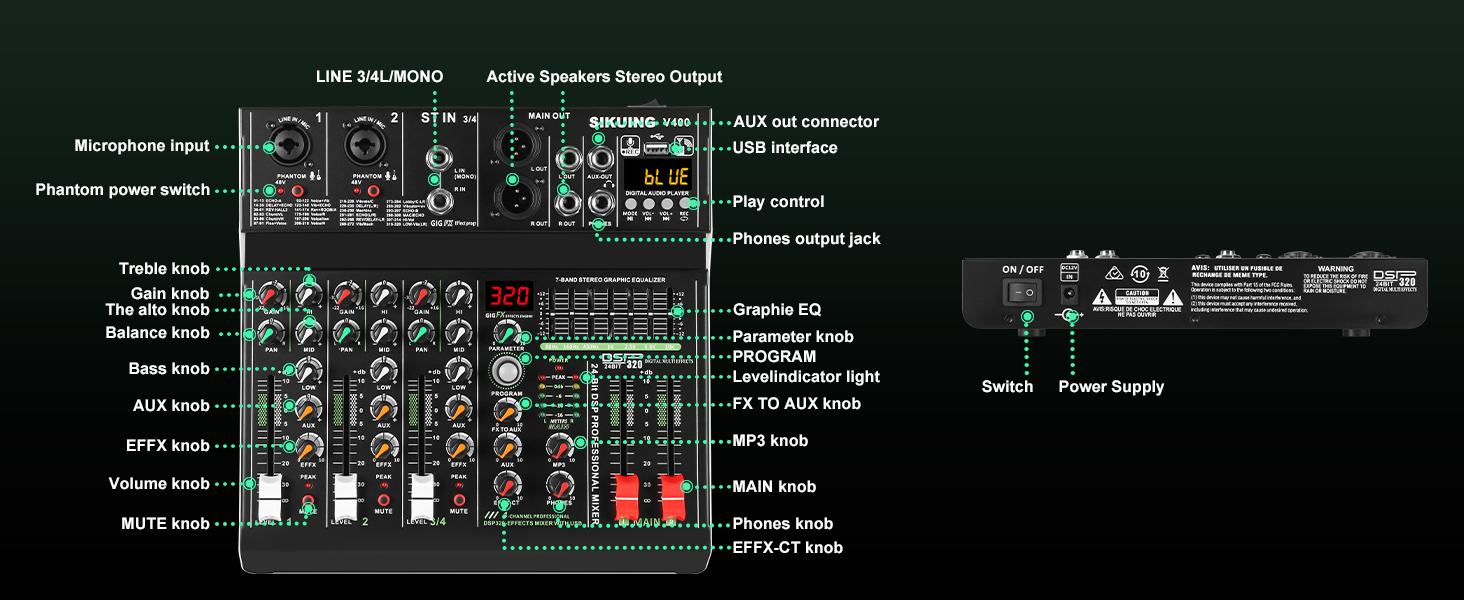1464x600 pixels.
Task: Click the PEAK level meter LEDs
Action: tap(559, 377)
